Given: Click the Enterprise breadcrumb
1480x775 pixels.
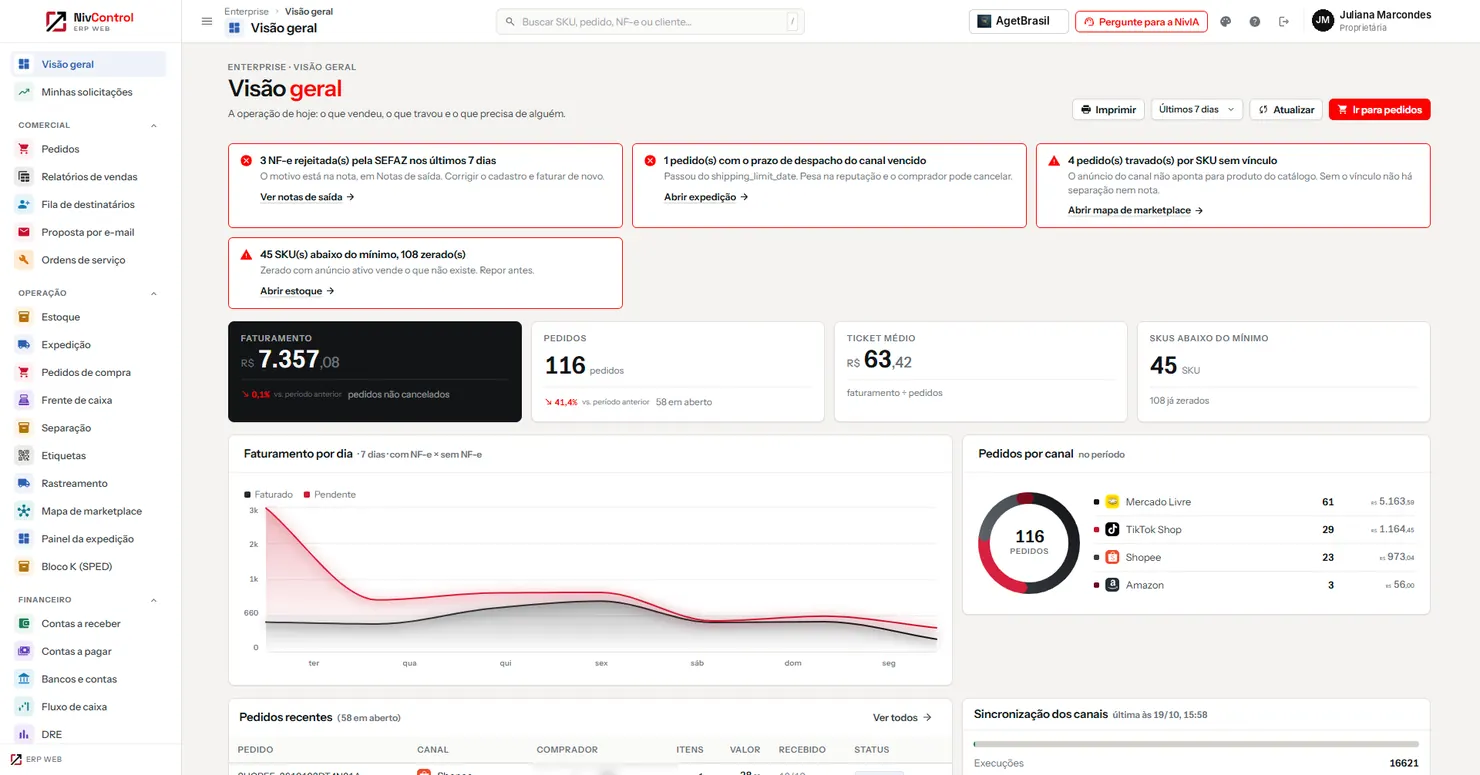Looking at the screenshot, I should coord(247,12).
